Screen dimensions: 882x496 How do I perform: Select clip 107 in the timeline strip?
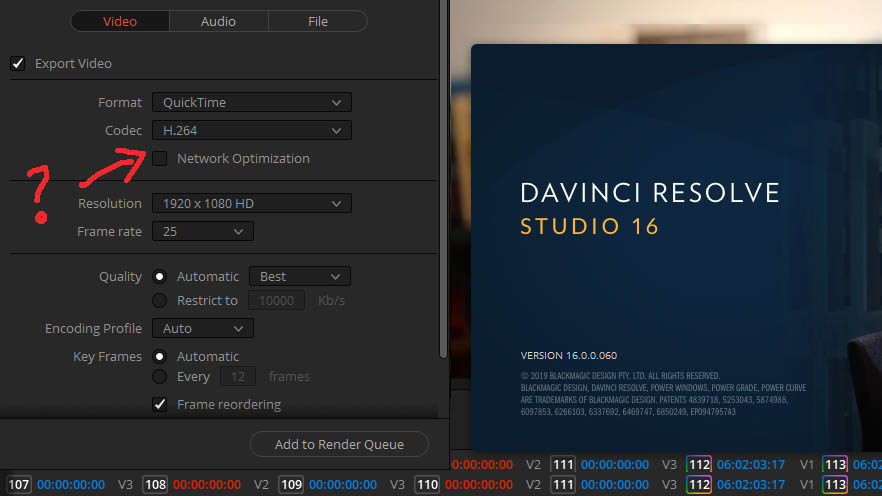click(19, 484)
